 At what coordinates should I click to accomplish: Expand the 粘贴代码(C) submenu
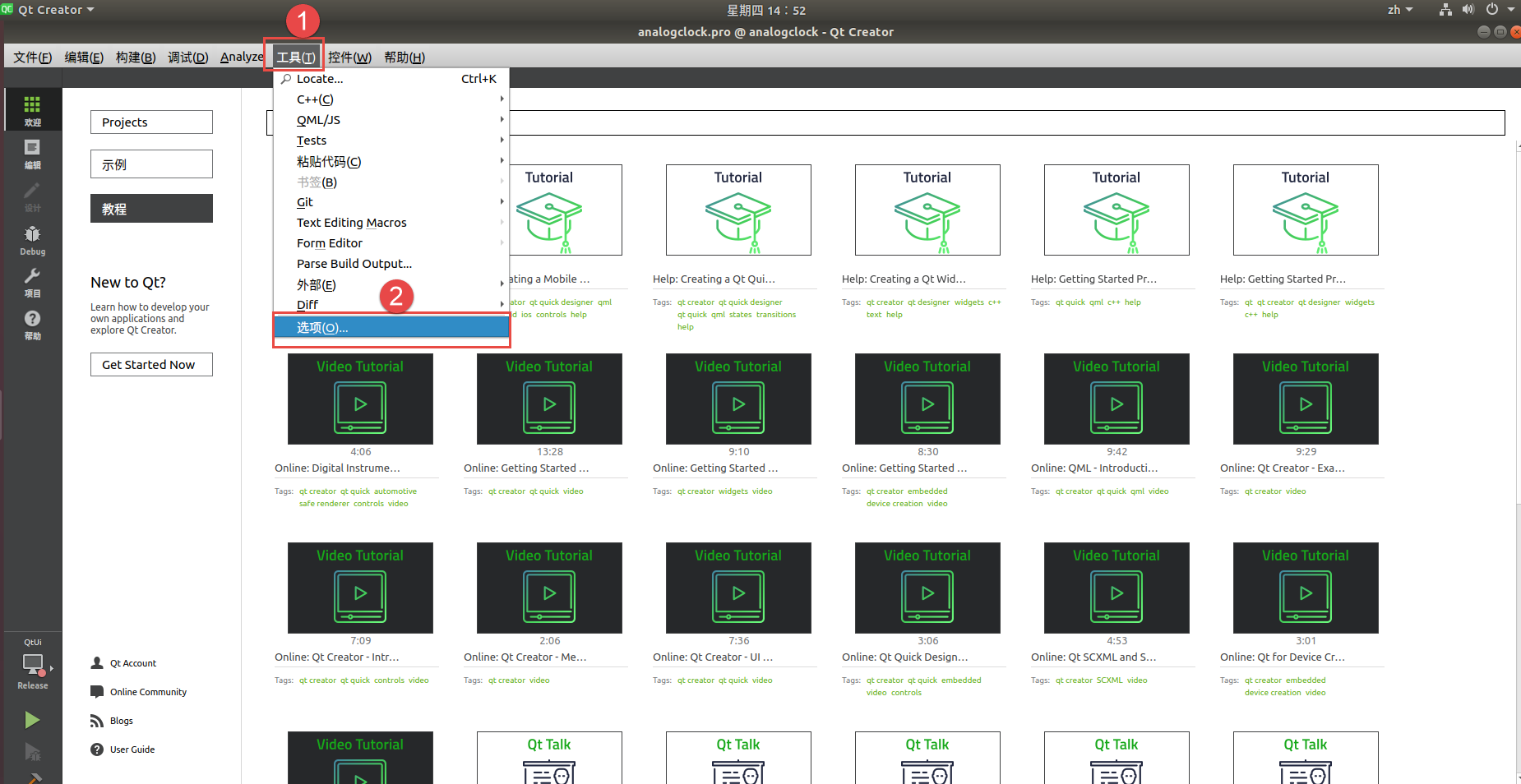coord(391,161)
